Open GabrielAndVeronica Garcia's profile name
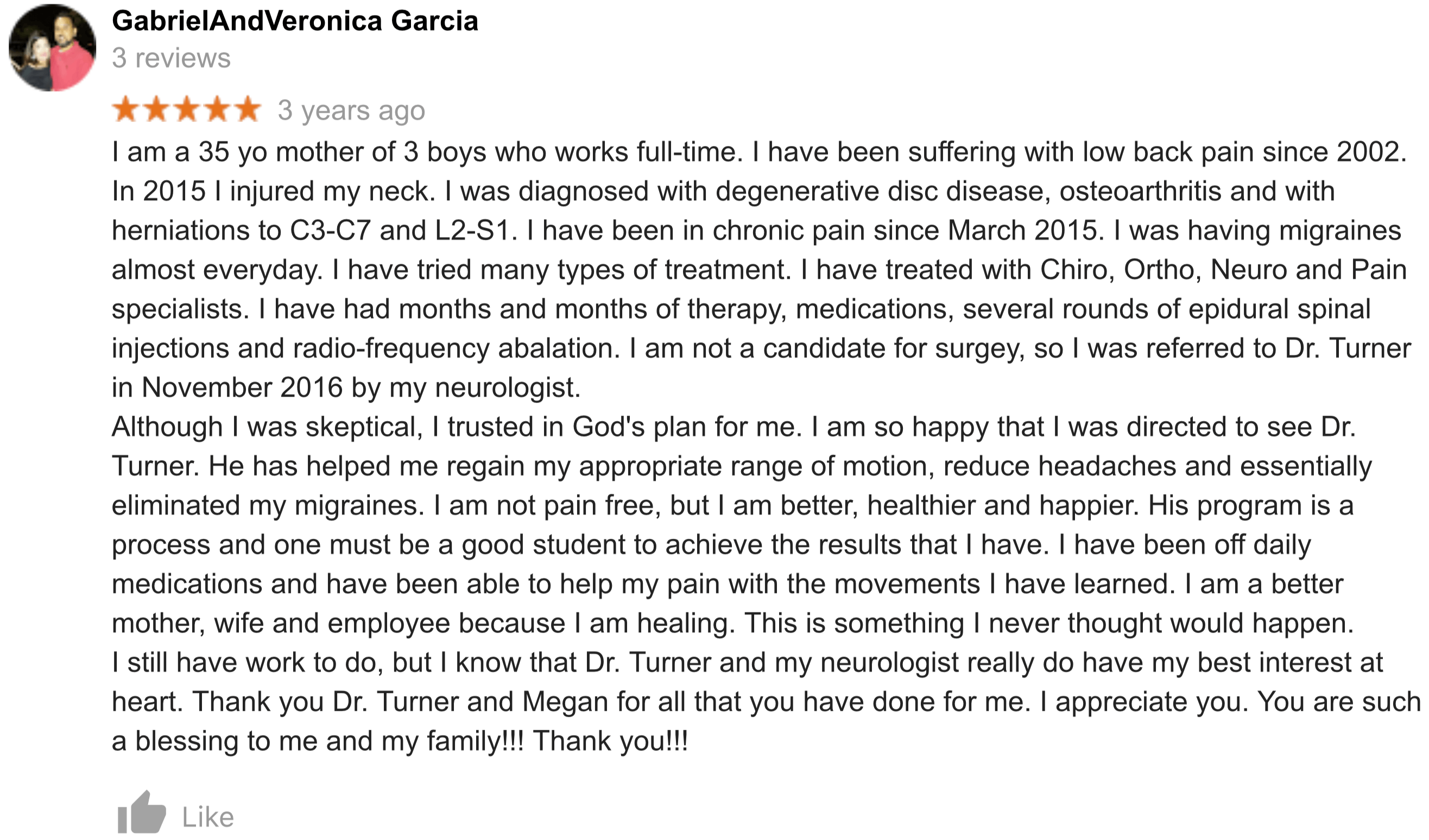 click(295, 21)
